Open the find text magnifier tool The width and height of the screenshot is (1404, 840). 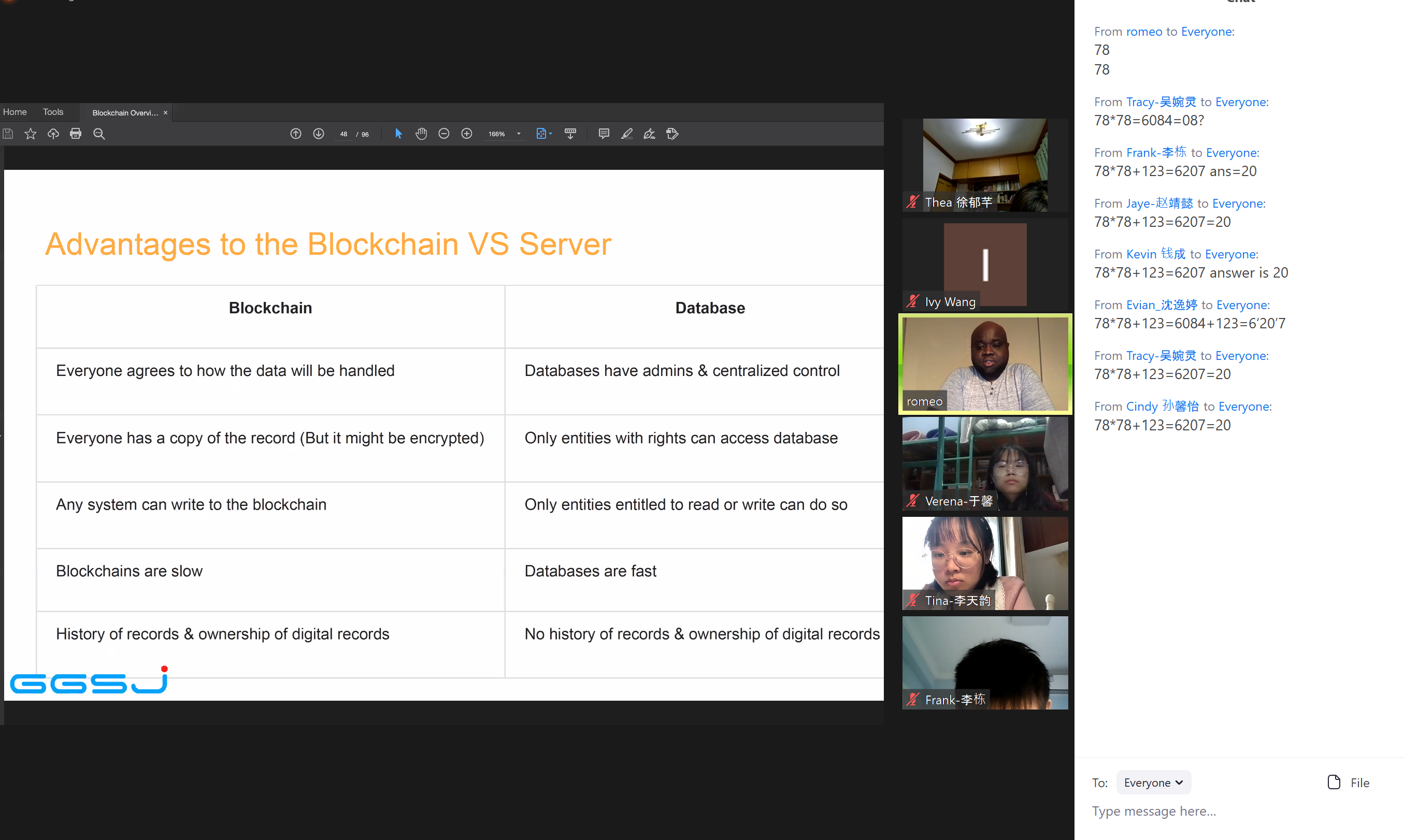click(99, 134)
